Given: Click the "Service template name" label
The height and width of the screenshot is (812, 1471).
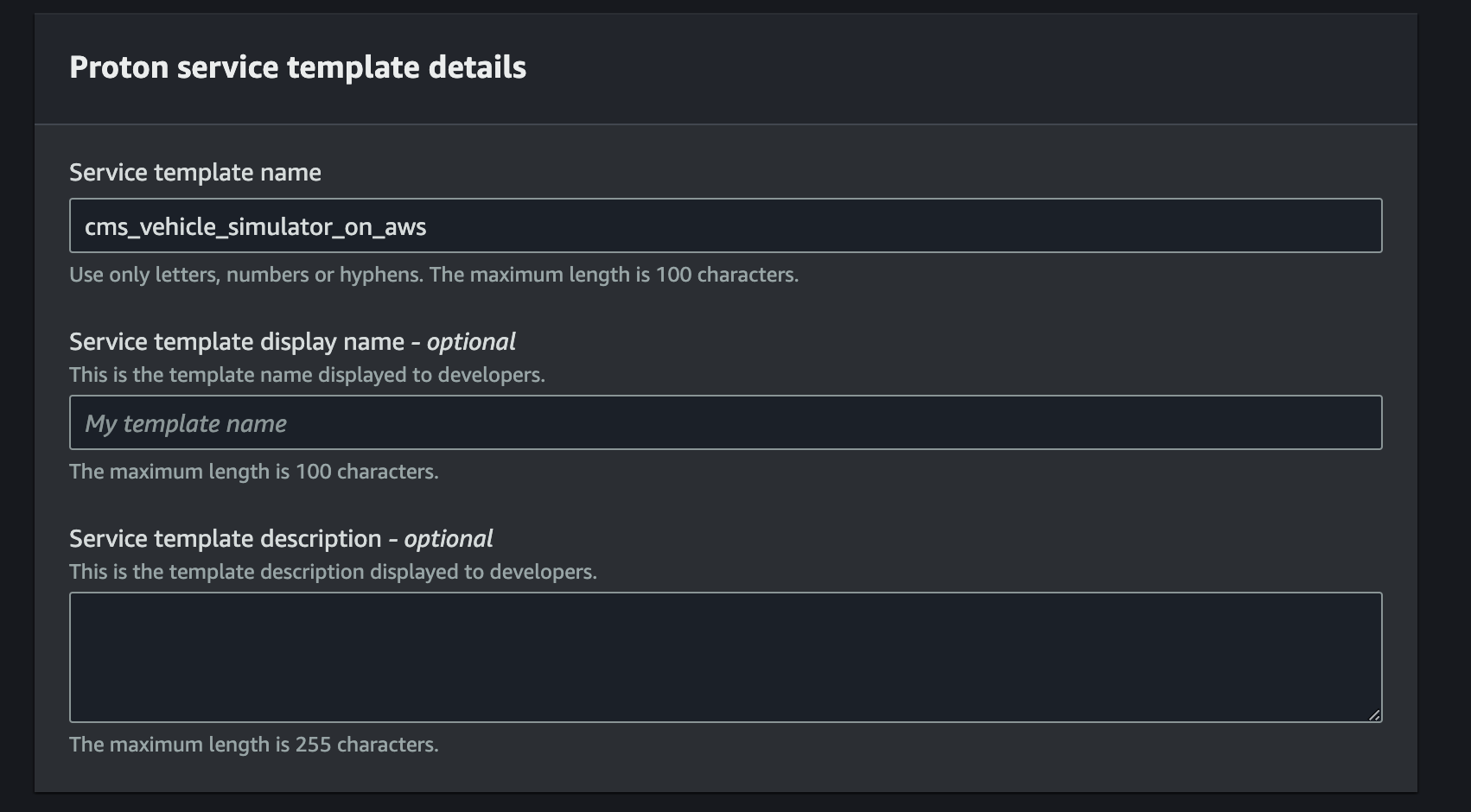Looking at the screenshot, I should pos(195,172).
